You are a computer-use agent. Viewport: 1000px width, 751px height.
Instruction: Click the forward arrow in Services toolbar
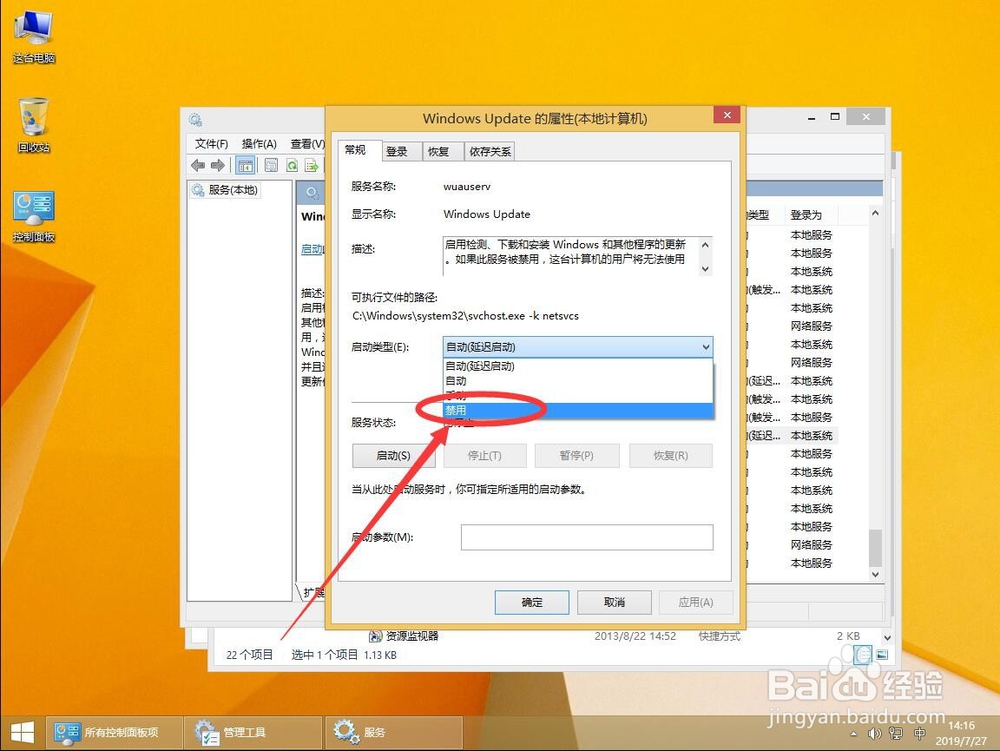point(218,166)
